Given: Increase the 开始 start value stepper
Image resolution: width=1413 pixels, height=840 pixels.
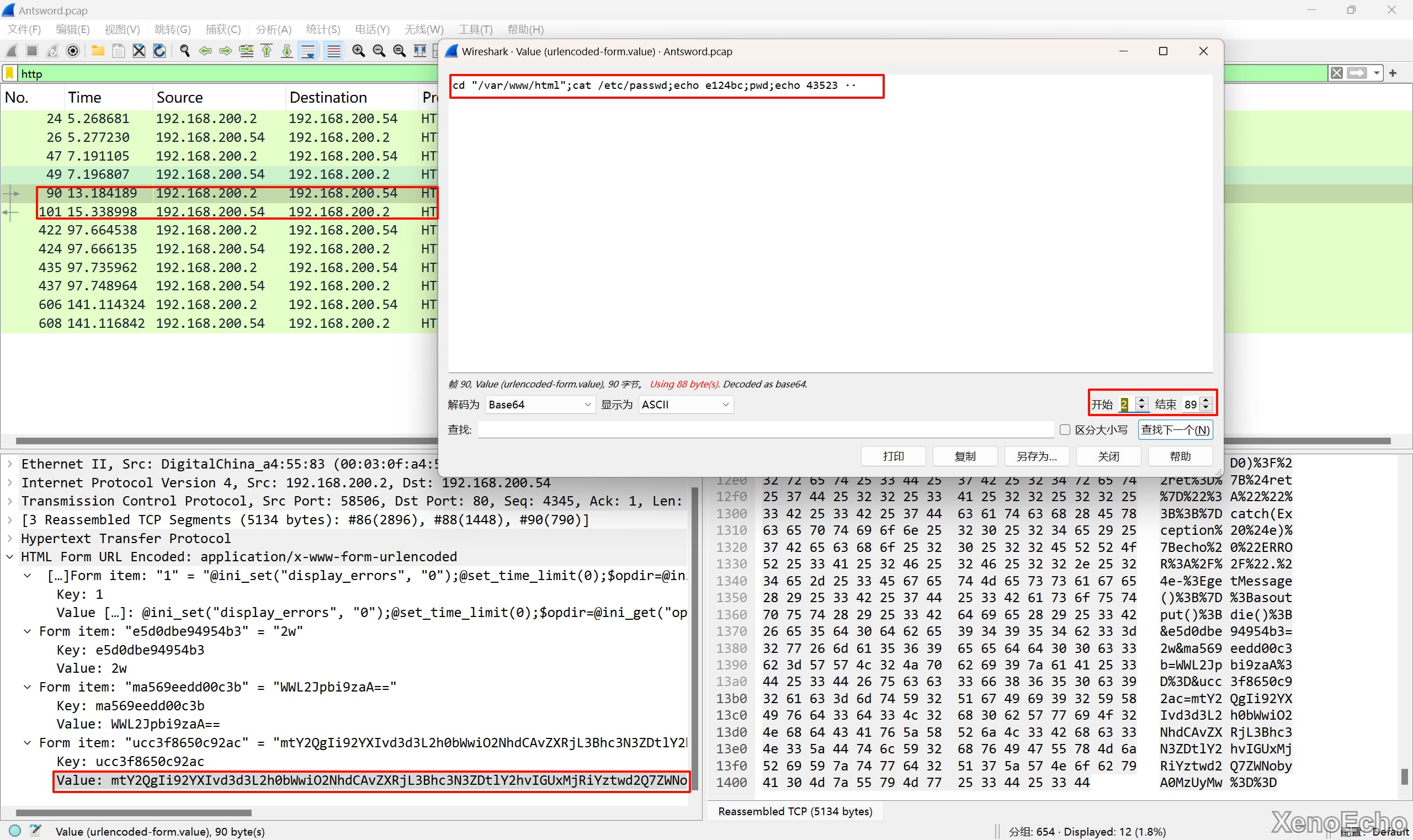Looking at the screenshot, I should click(x=1141, y=401).
